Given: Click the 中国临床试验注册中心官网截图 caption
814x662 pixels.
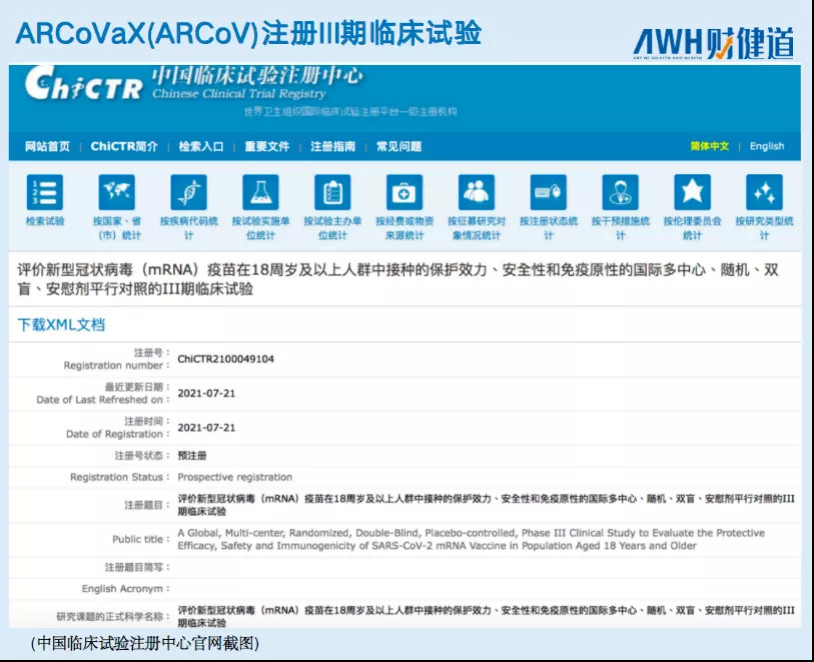Looking at the screenshot, I should point(145,643).
